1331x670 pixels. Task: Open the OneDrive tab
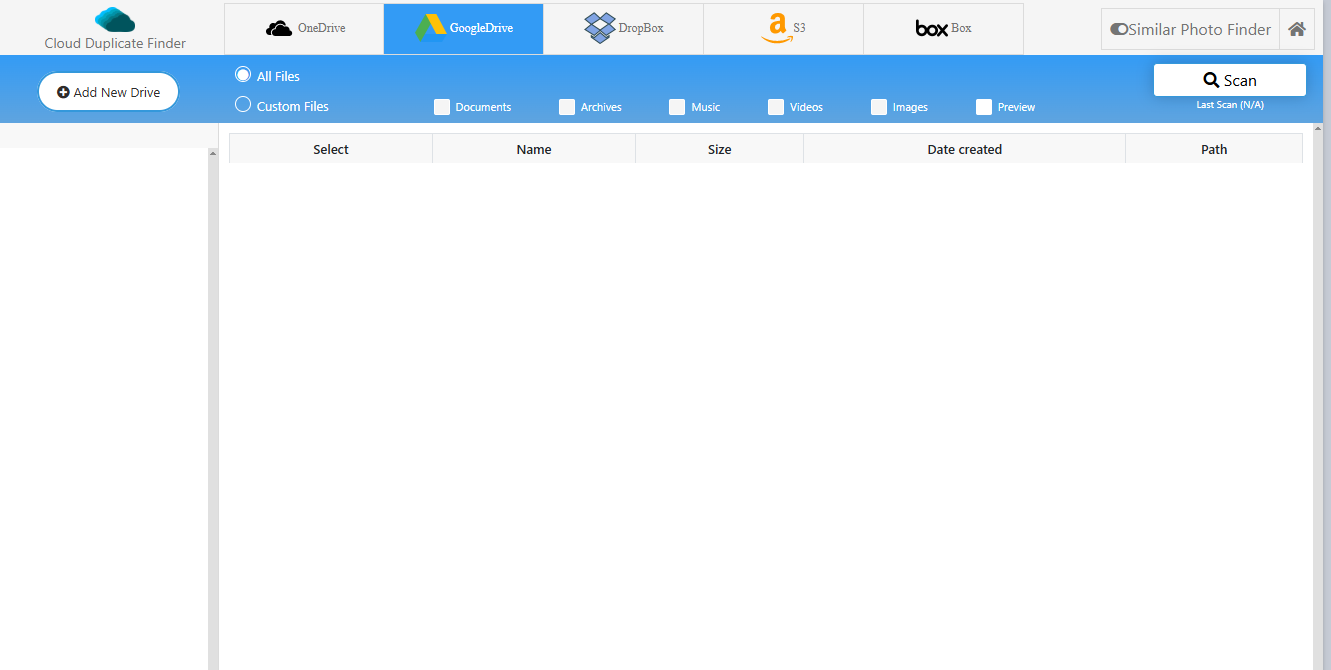click(x=304, y=29)
